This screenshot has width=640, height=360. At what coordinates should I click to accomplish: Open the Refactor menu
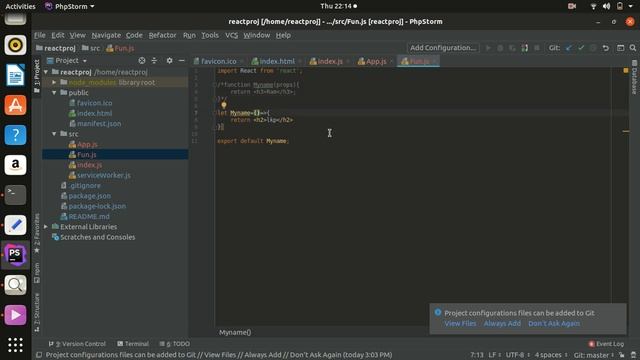pyautogui.click(x=162, y=35)
